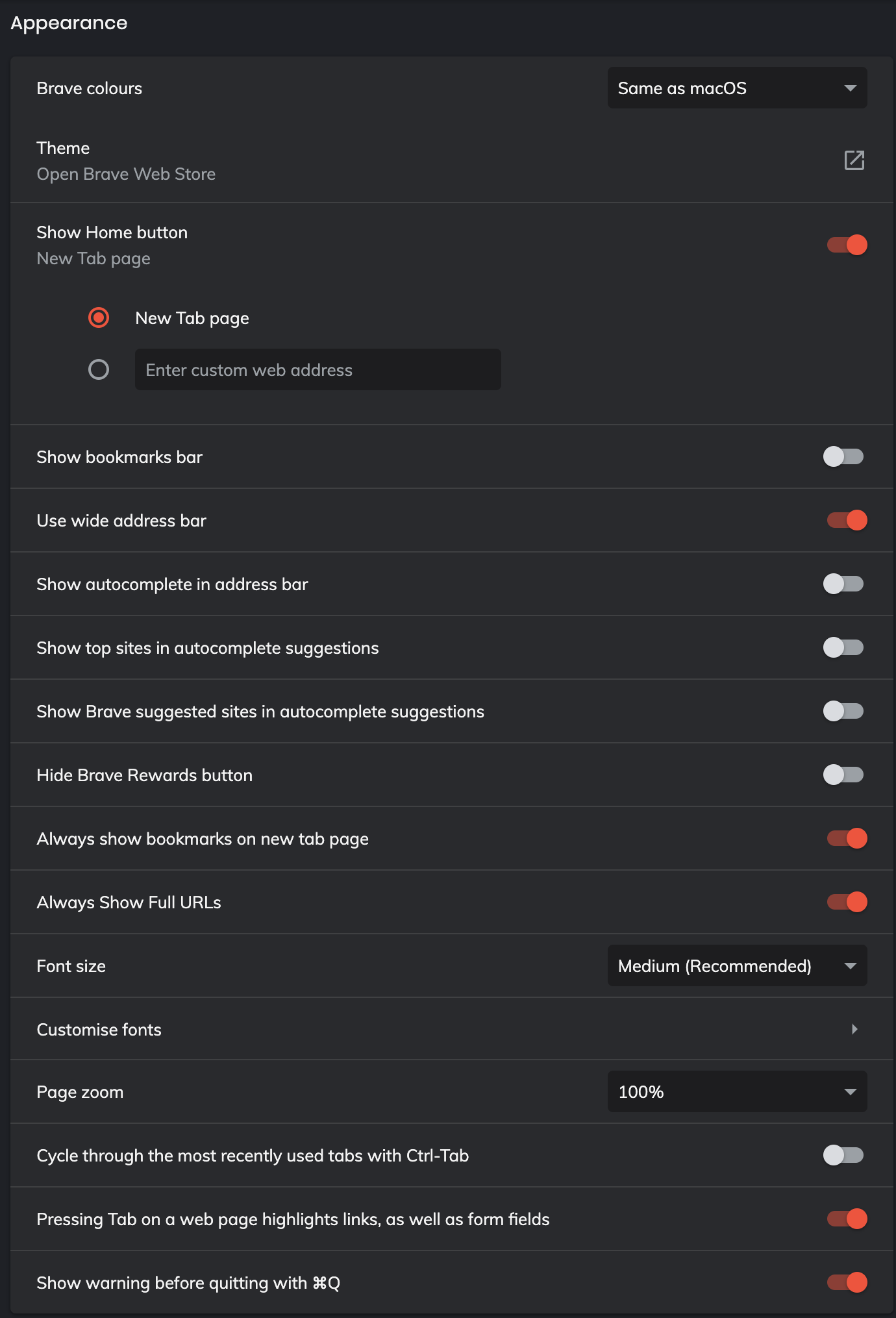This screenshot has height=1318, width=896.
Task: Enable cycling recently used tabs with Ctrl-Tab
Action: (x=843, y=1156)
